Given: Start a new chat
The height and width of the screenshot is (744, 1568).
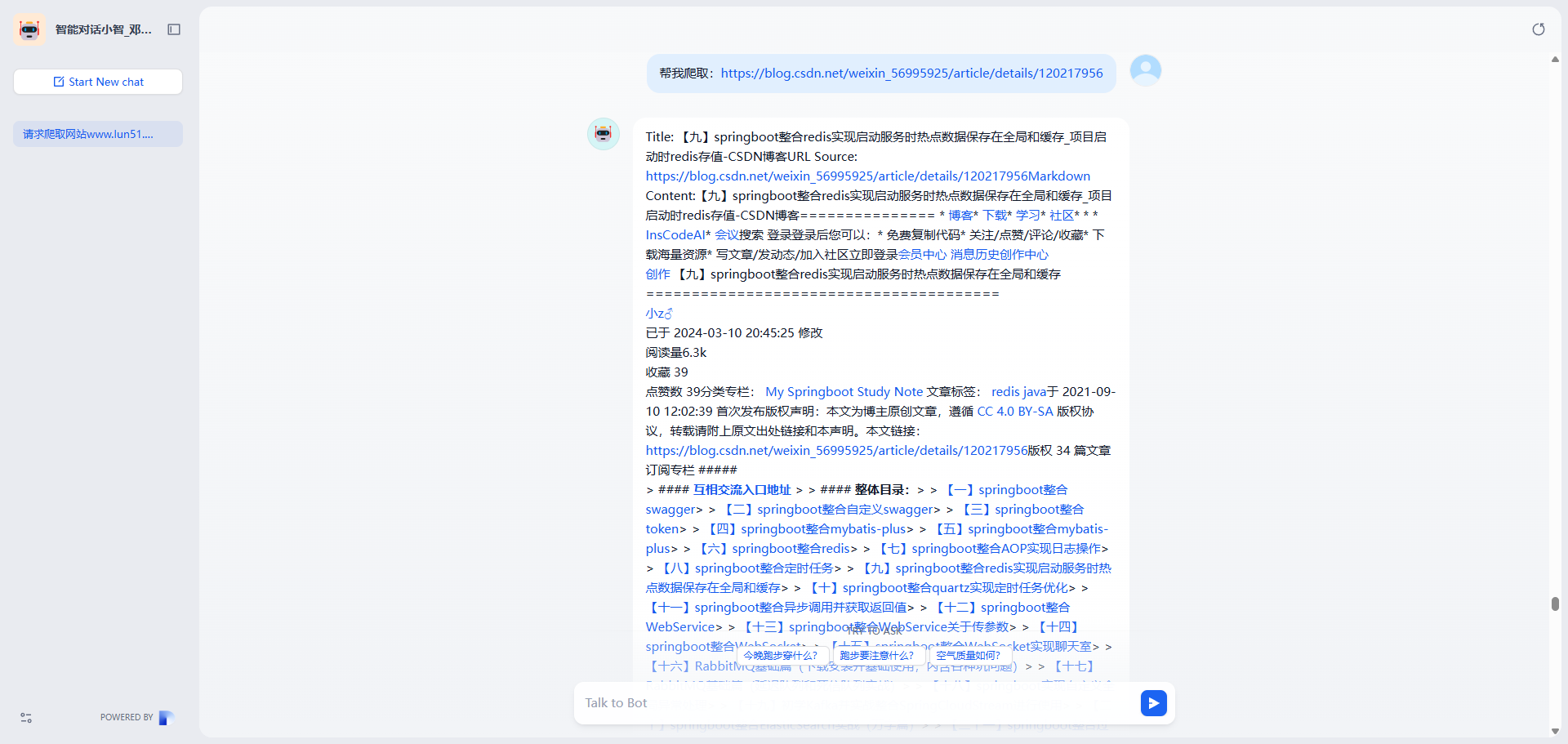Looking at the screenshot, I should tap(98, 82).
